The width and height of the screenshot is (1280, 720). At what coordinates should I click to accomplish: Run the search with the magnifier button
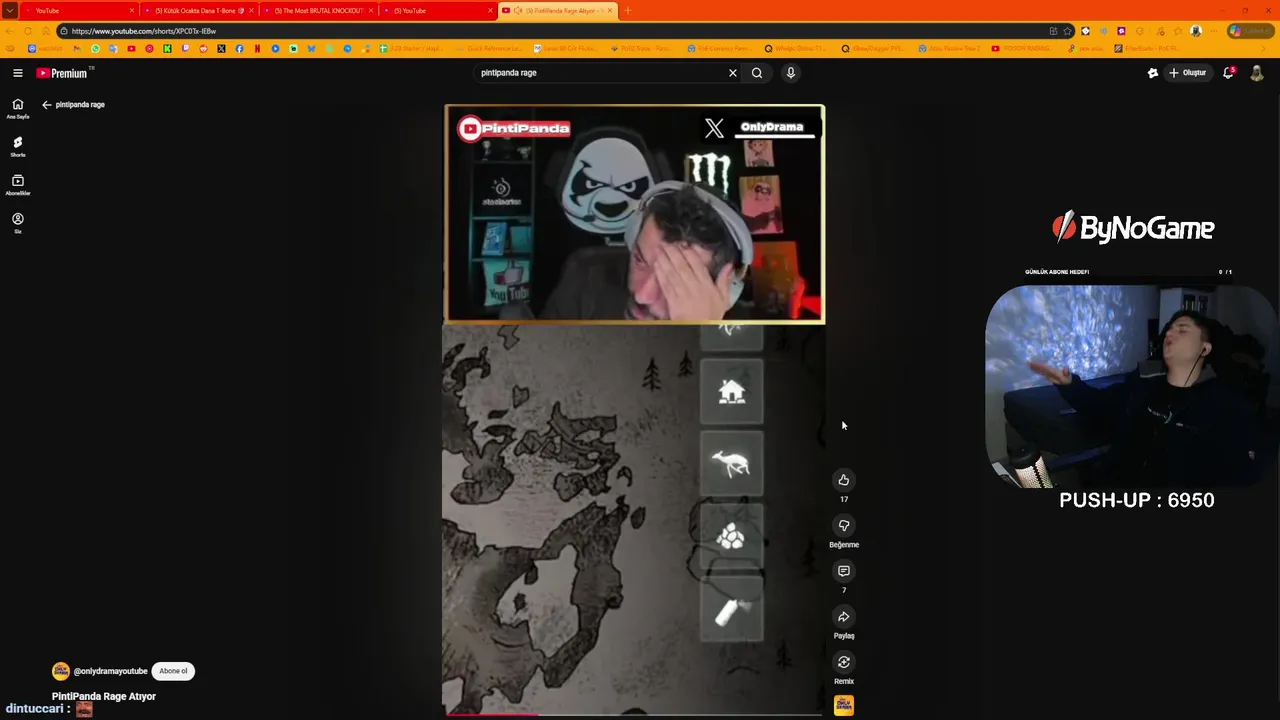[757, 73]
